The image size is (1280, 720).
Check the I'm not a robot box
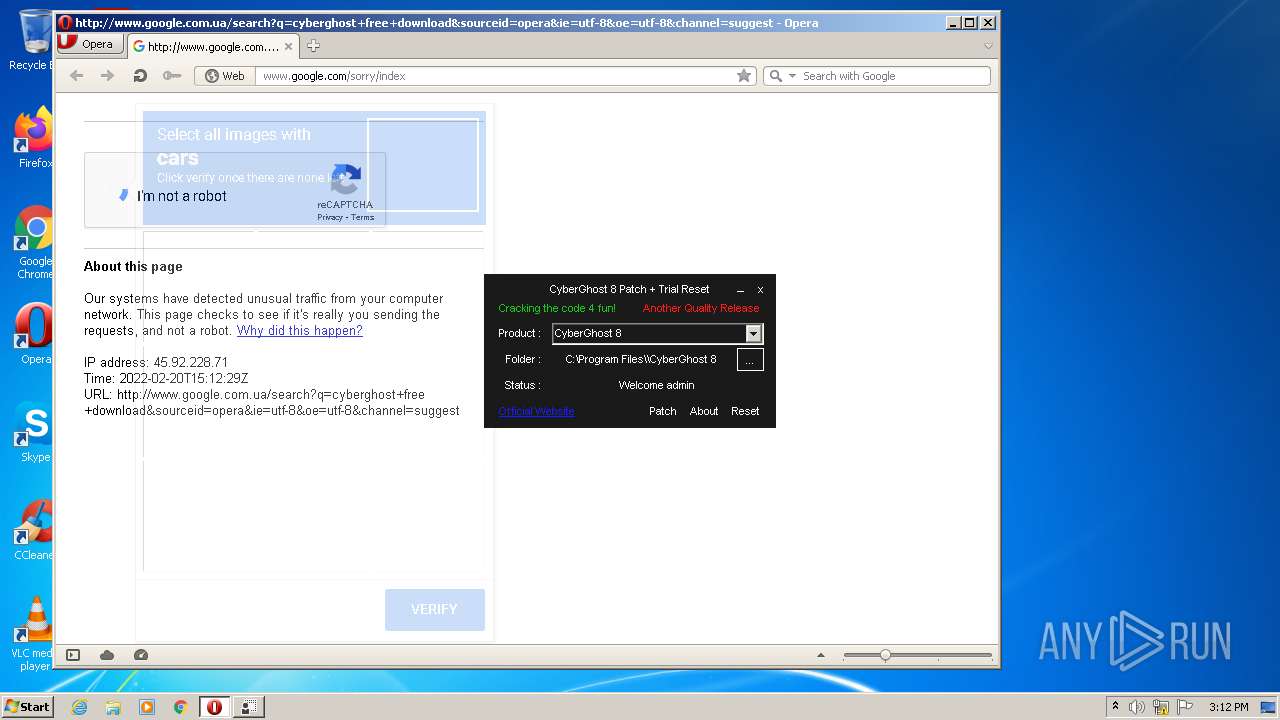pos(124,195)
